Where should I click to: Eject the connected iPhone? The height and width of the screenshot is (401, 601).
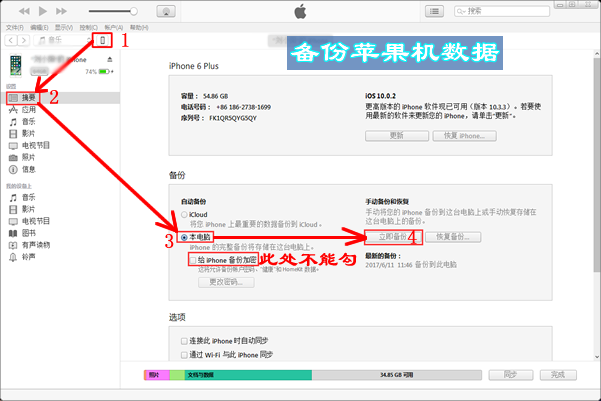pos(110,59)
